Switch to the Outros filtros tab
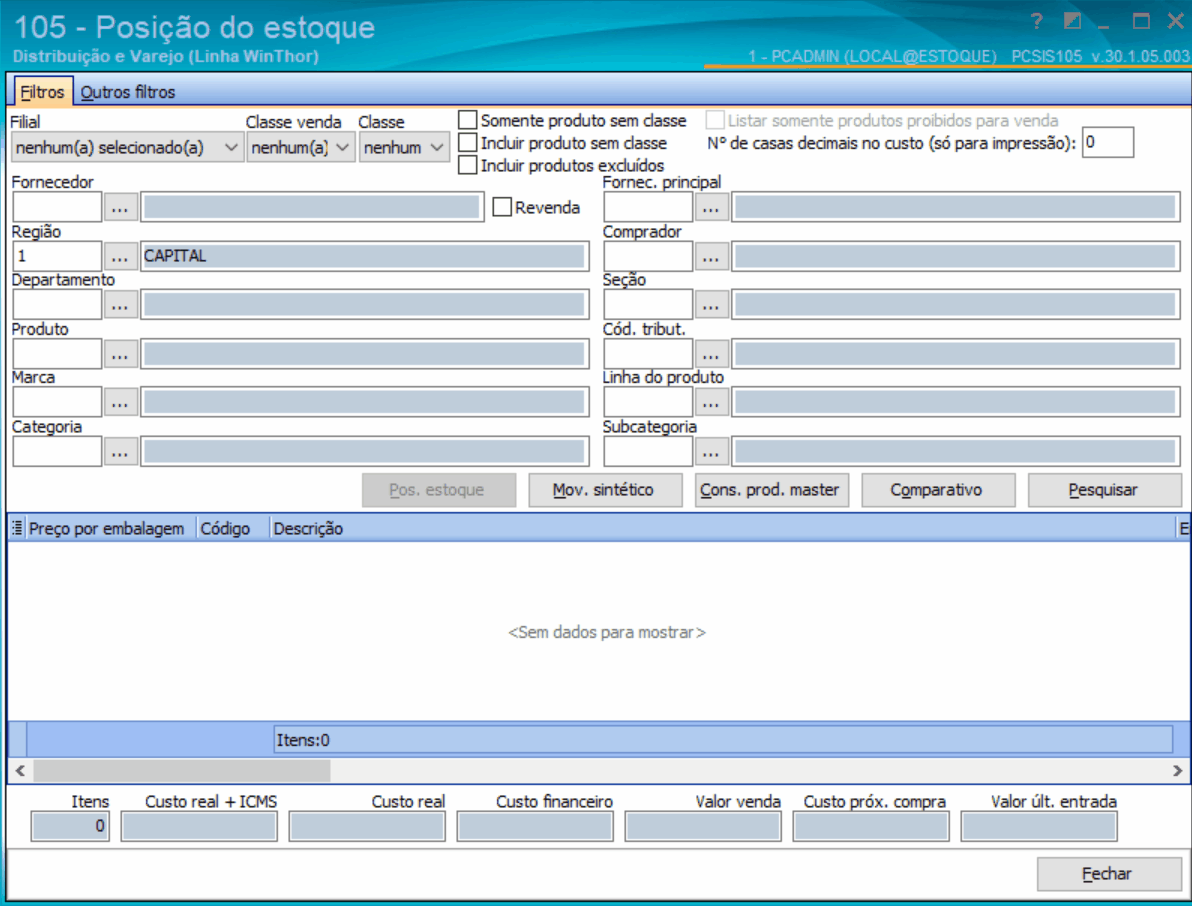1192x906 pixels. (128, 92)
